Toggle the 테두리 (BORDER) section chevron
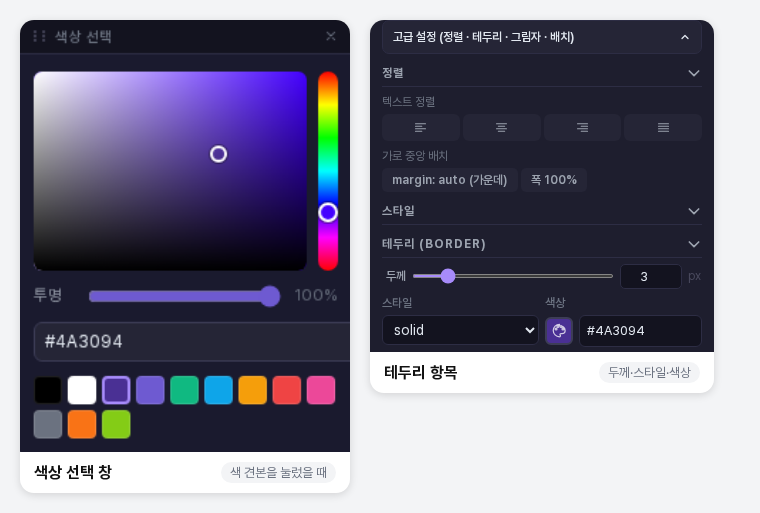 694,244
